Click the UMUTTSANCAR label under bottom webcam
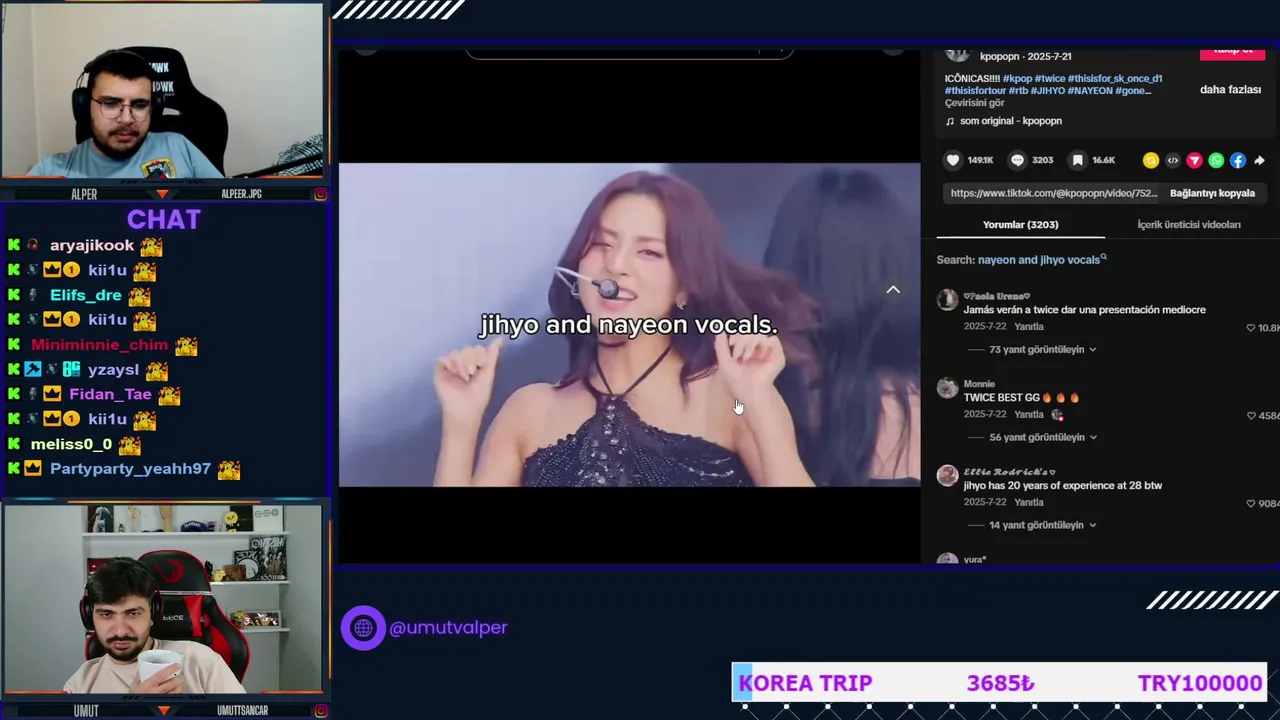 [x=242, y=711]
